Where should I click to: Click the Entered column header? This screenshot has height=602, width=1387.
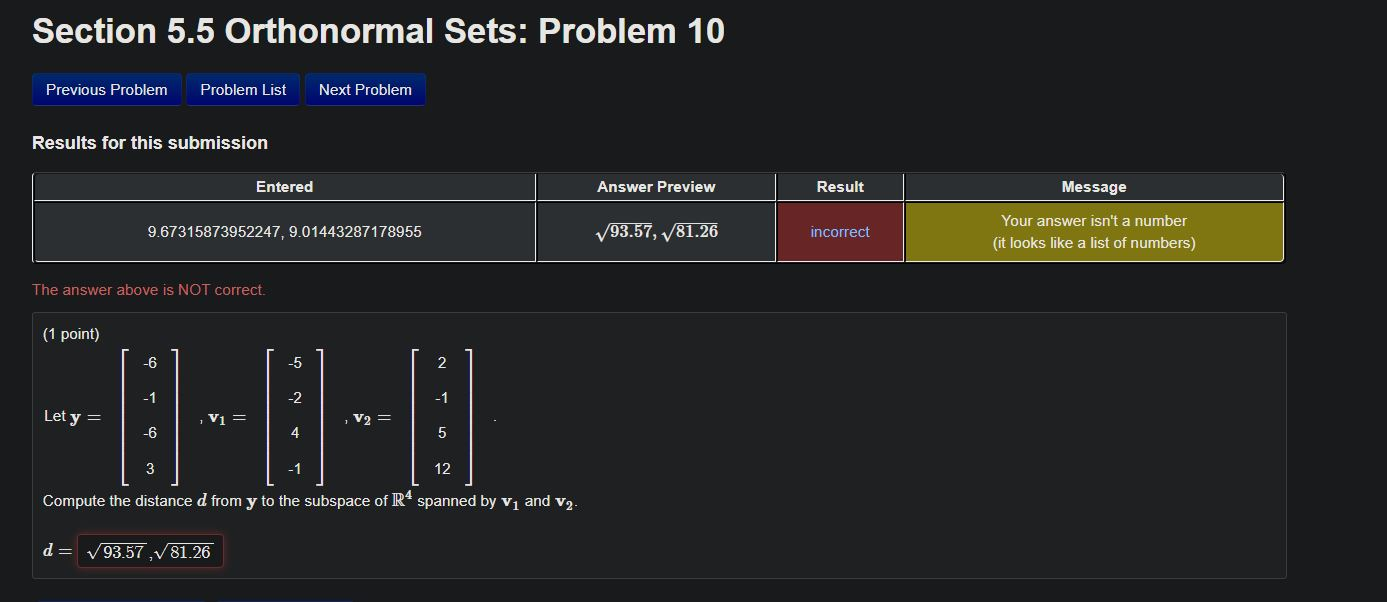tap(284, 186)
